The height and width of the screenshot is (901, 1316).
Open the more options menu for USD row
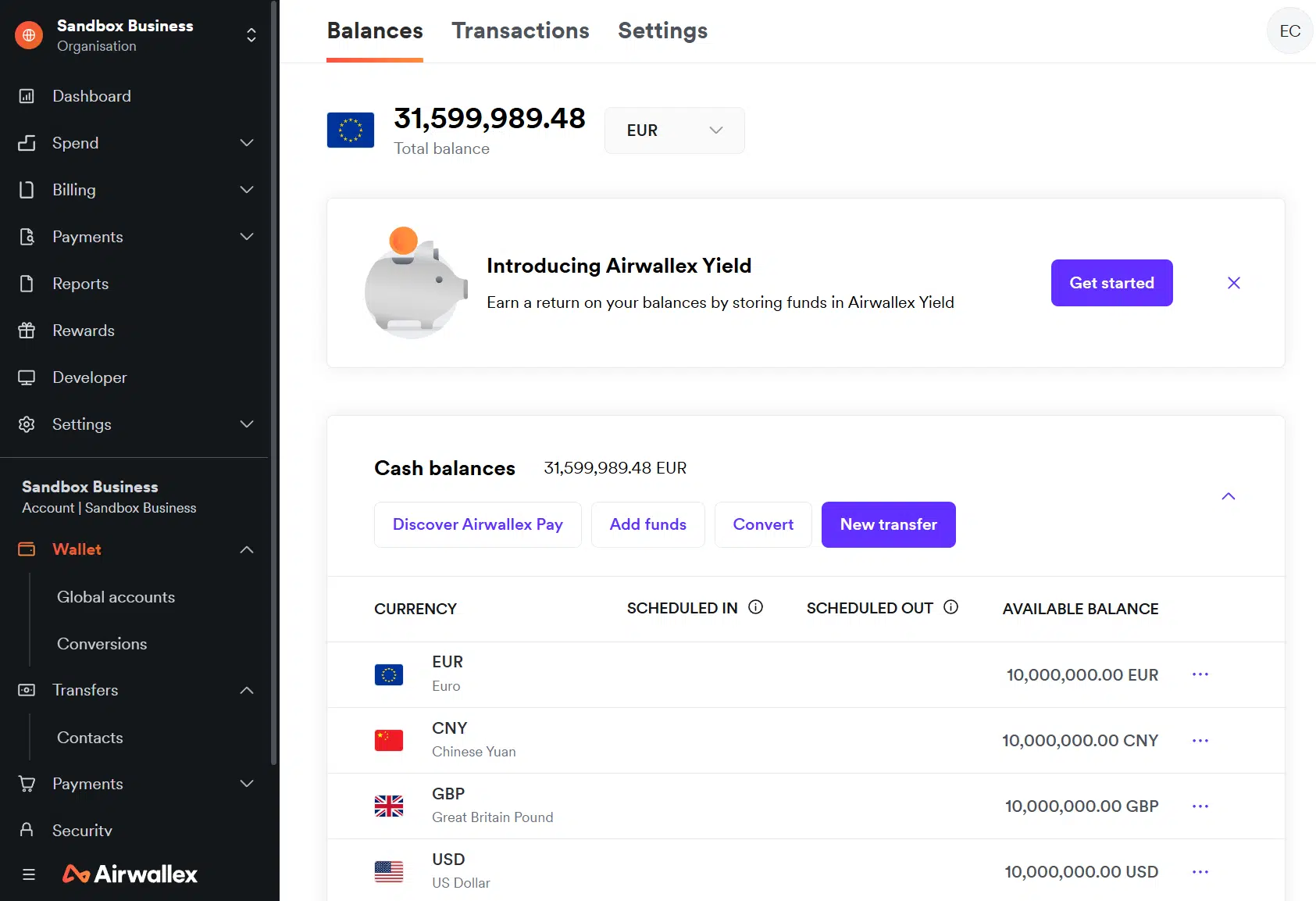(x=1200, y=871)
